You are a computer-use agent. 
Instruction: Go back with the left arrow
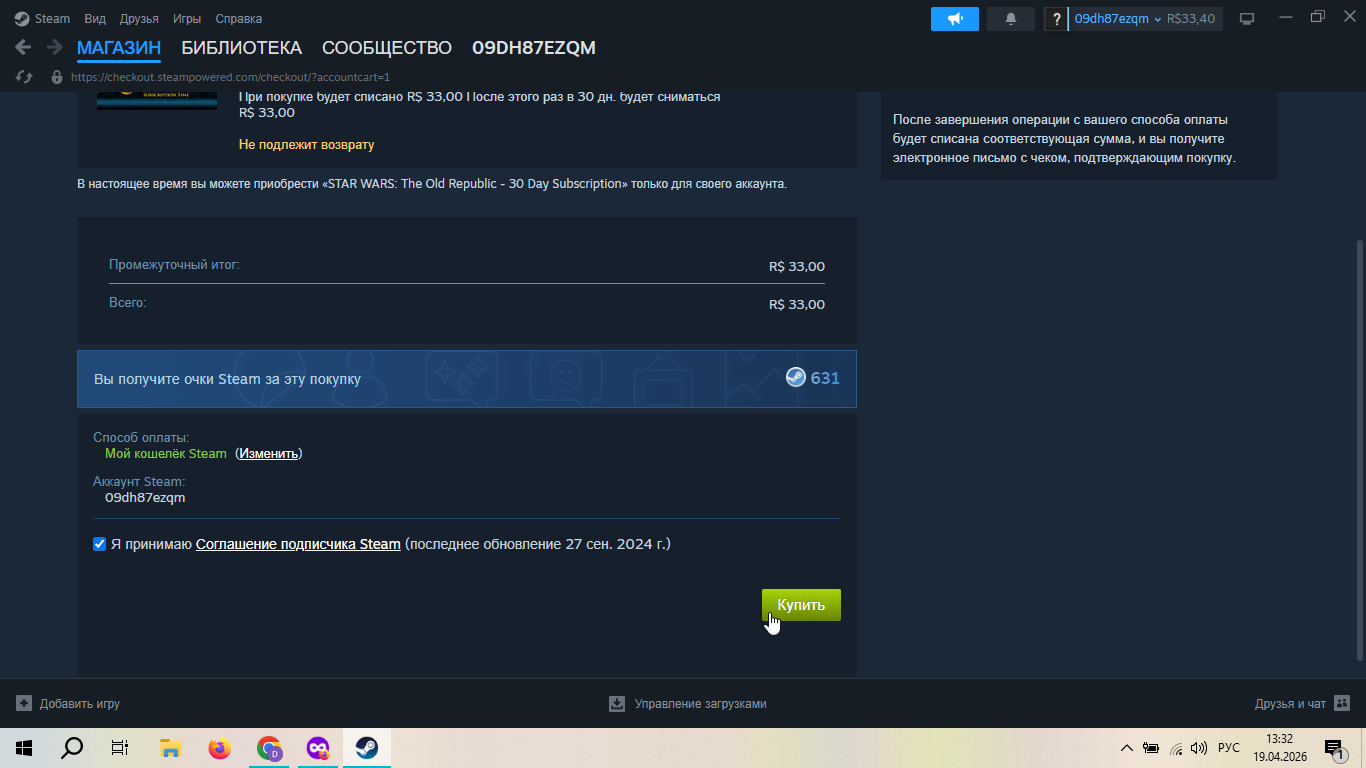(x=23, y=47)
